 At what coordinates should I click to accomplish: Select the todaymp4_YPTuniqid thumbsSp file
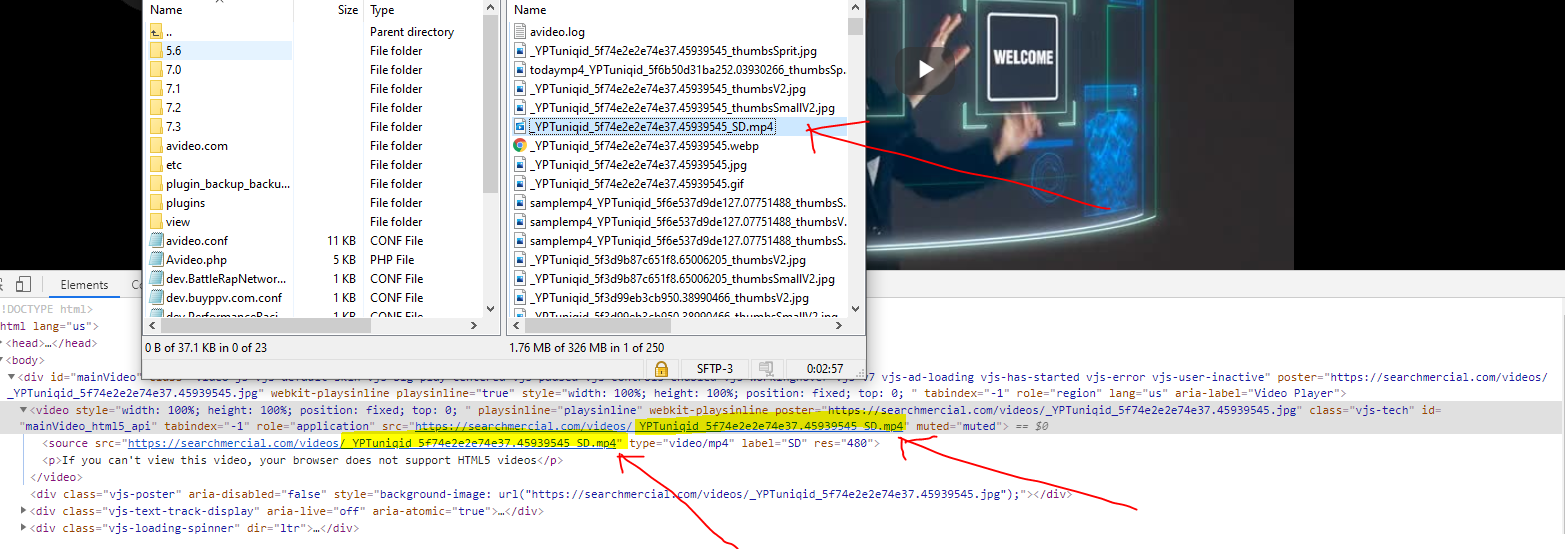pos(678,70)
